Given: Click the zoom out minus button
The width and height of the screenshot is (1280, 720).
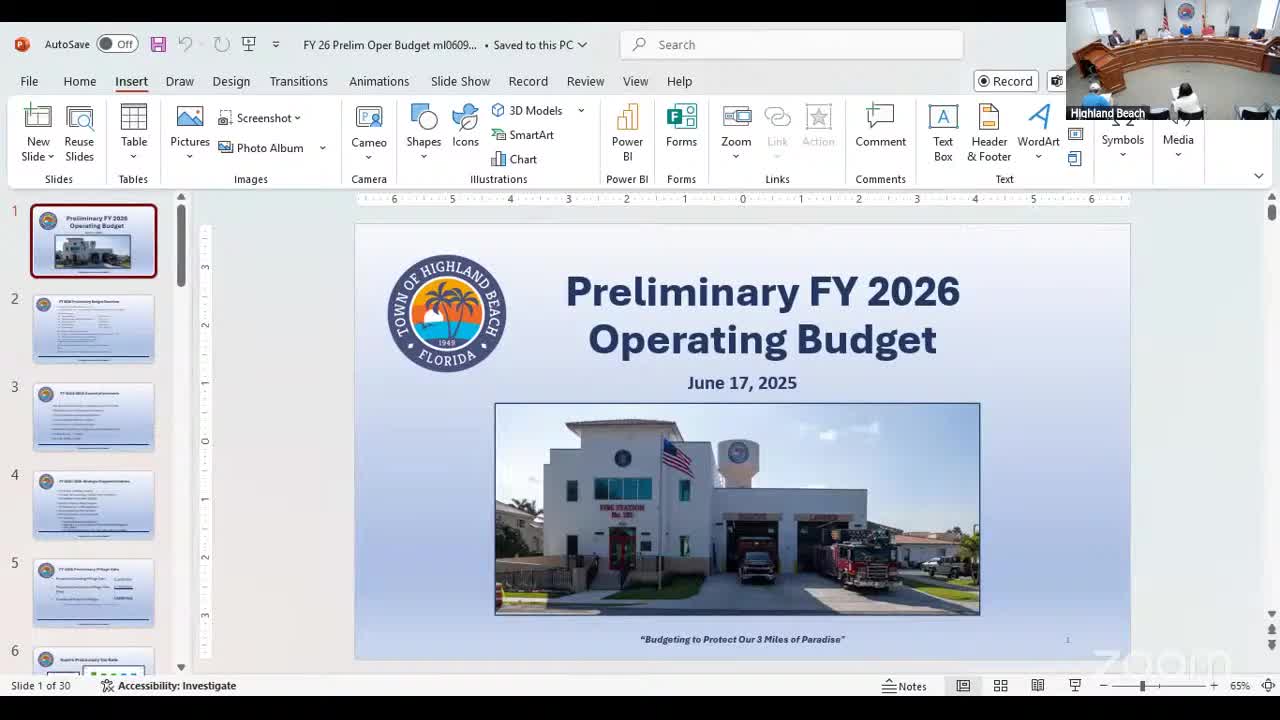Looking at the screenshot, I should point(1103,685).
